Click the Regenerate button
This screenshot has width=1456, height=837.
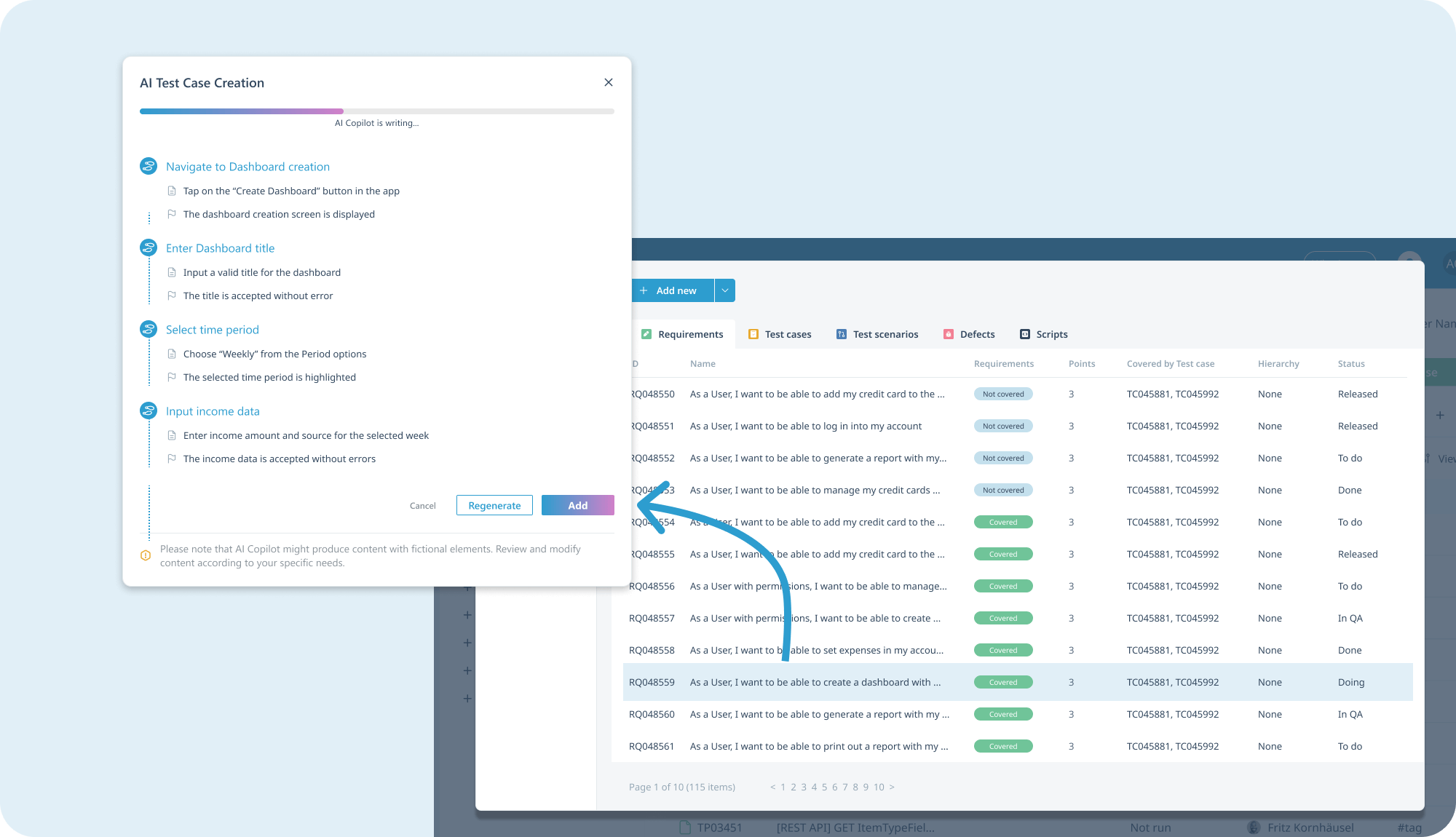coord(494,505)
